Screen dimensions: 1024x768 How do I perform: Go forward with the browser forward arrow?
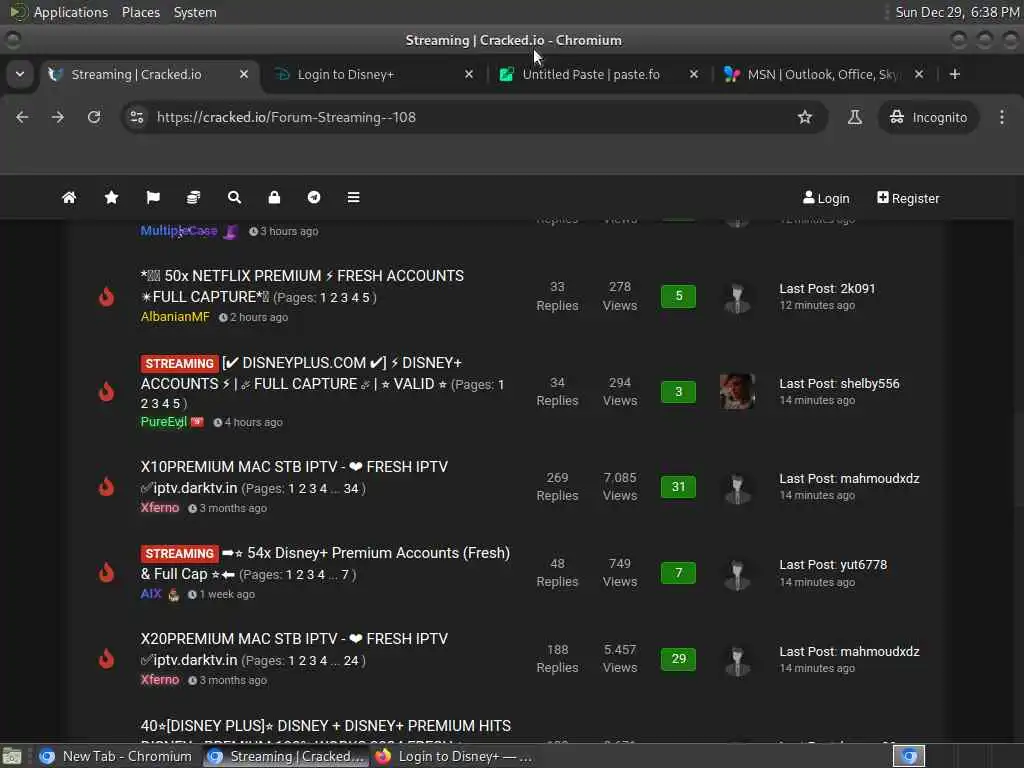pyautogui.click(x=58, y=117)
